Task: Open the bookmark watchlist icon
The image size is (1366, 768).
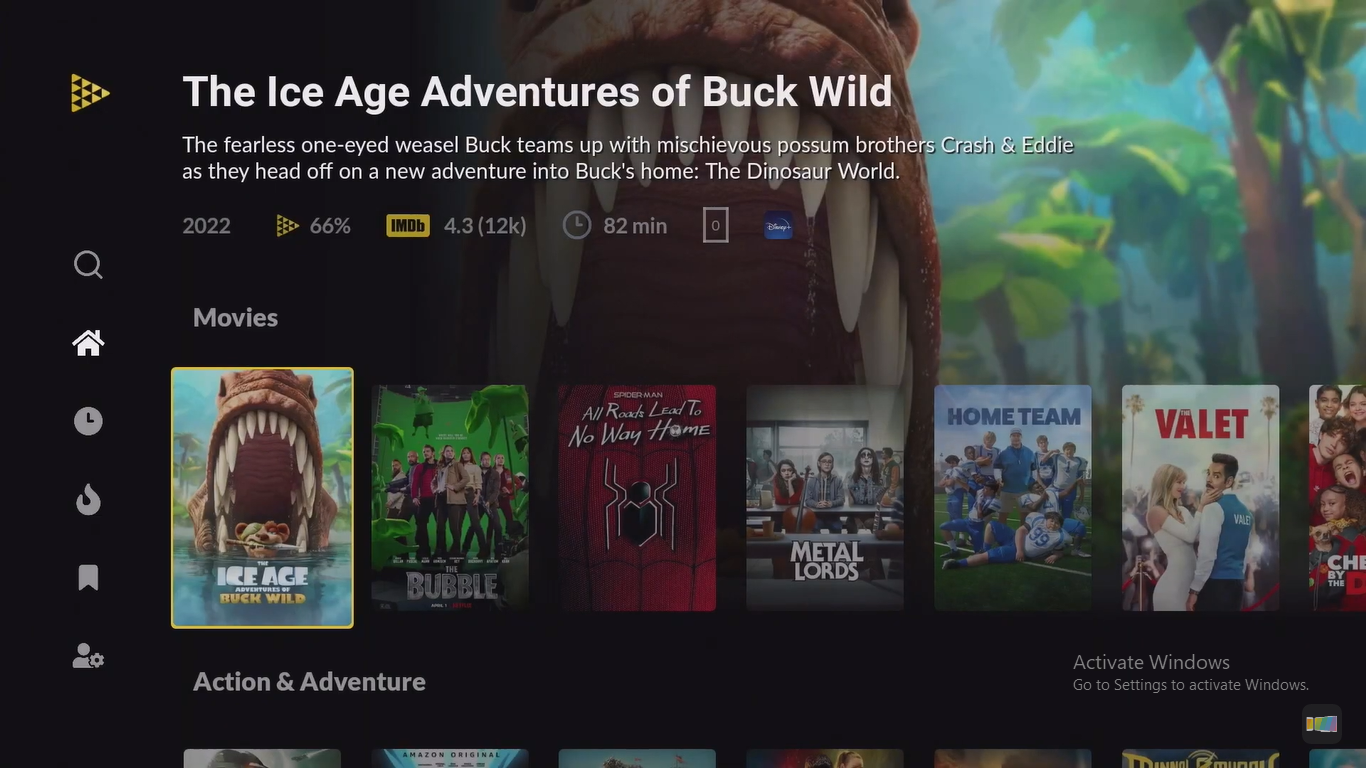Action: coord(88,577)
